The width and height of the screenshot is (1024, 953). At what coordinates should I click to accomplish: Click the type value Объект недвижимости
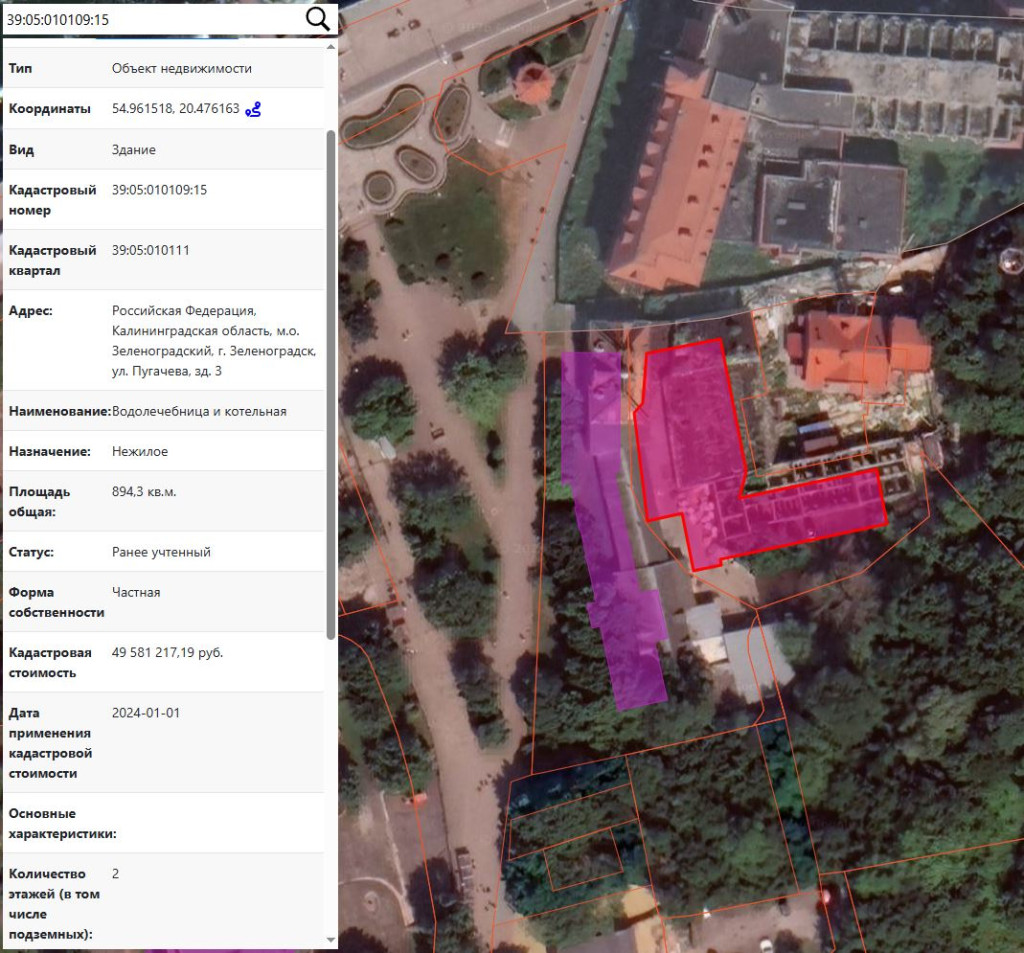[x=182, y=69]
